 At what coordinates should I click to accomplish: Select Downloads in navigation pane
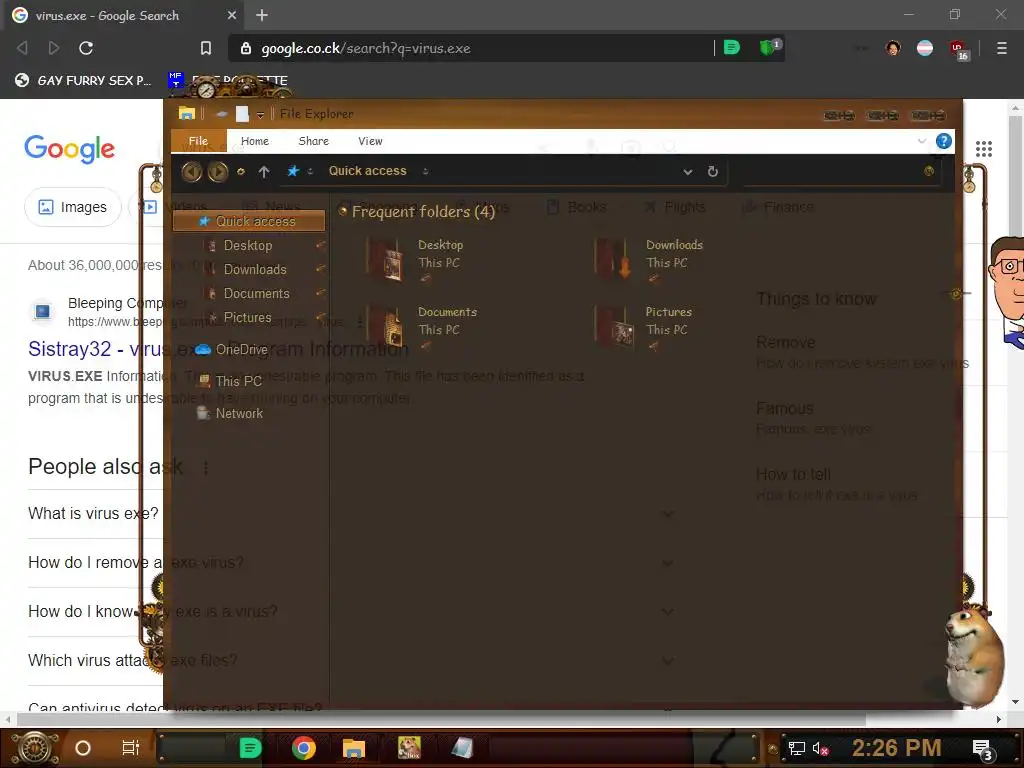[x=255, y=269]
